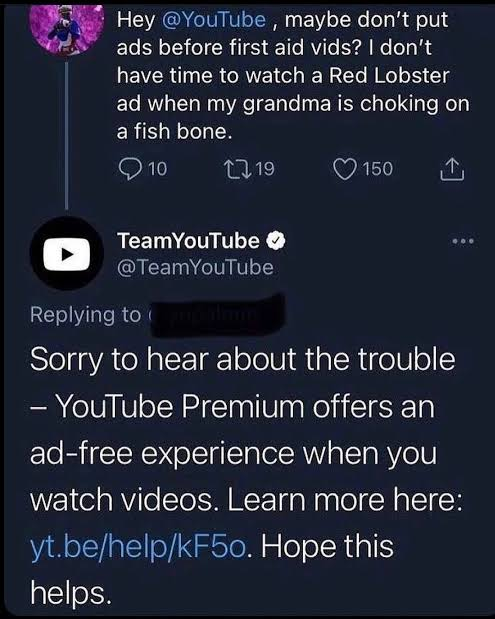Click the retweet count 19
The height and width of the screenshot is (619, 495).
(265, 169)
